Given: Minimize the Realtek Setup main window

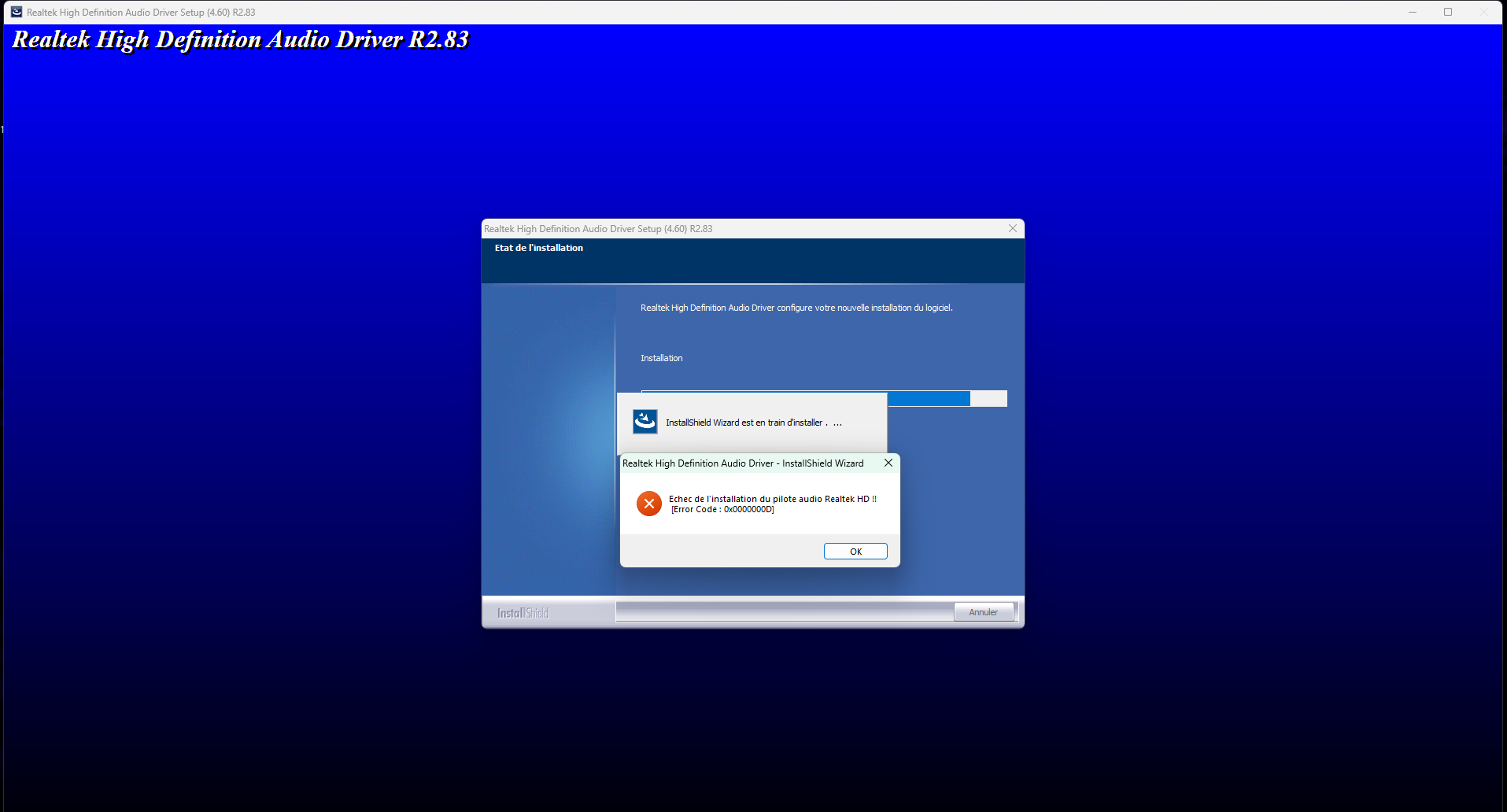Looking at the screenshot, I should coord(1413,12).
